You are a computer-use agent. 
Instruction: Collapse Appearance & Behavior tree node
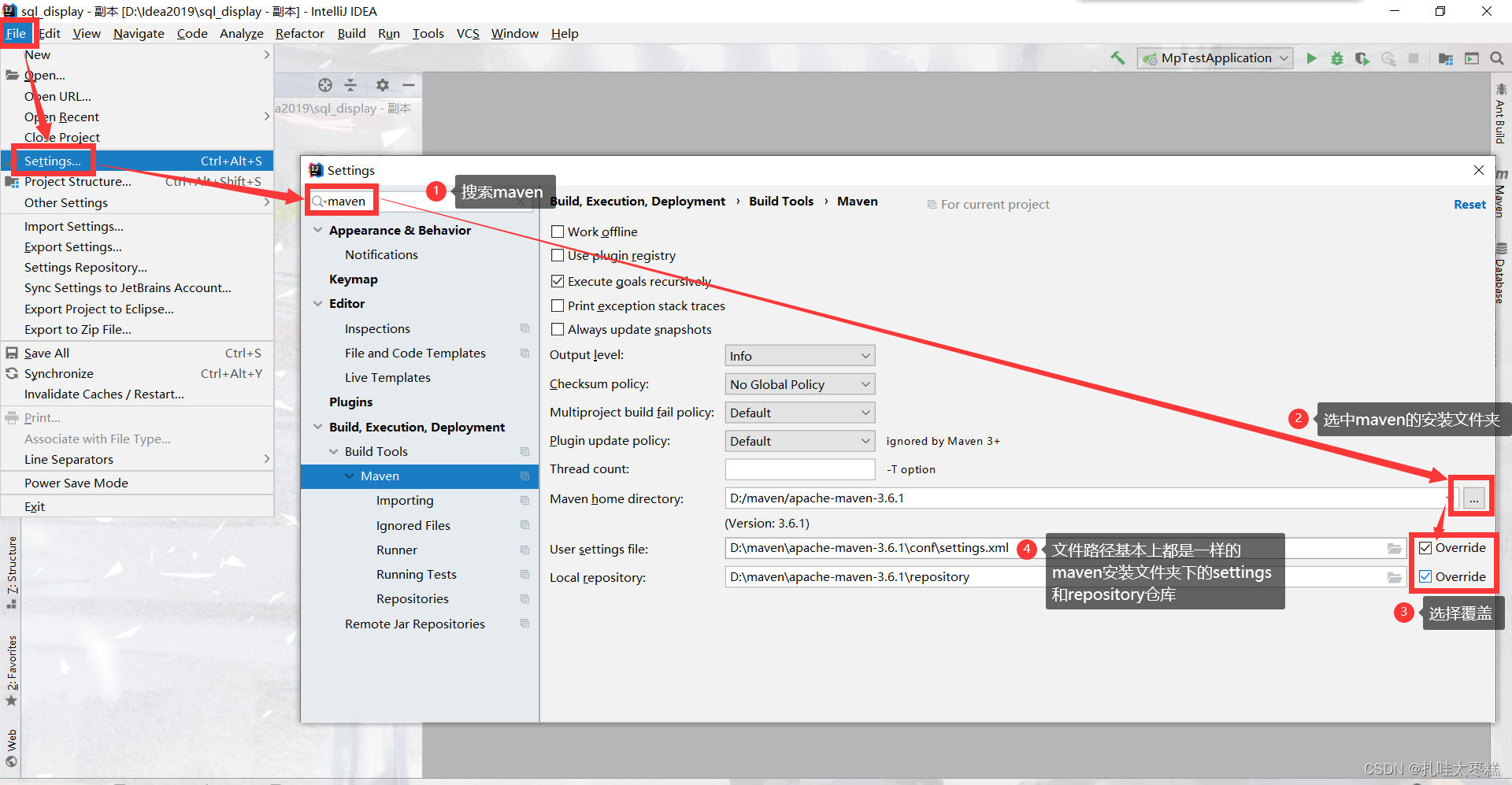[318, 230]
